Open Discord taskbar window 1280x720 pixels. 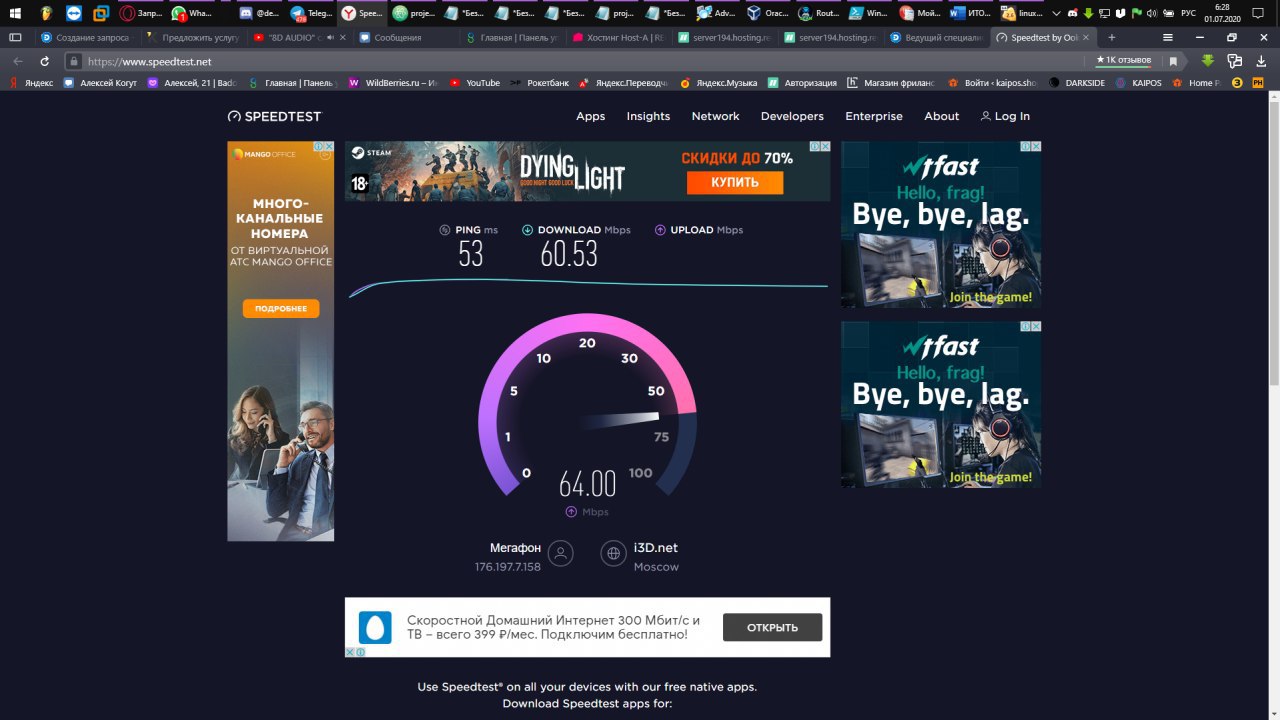click(x=261, y=13)
